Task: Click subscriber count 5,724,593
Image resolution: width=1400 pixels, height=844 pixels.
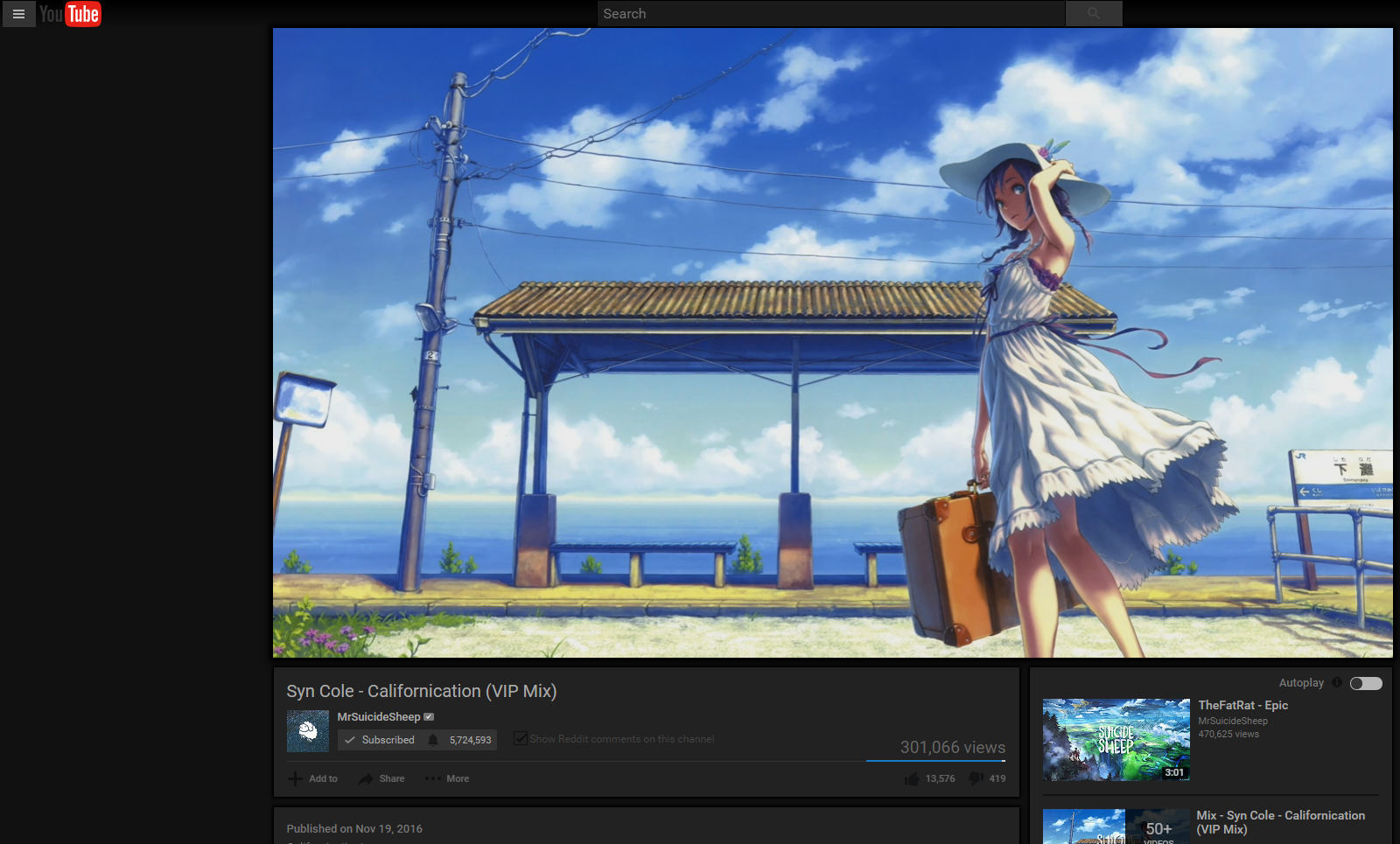Action: (x=471, y=740)
